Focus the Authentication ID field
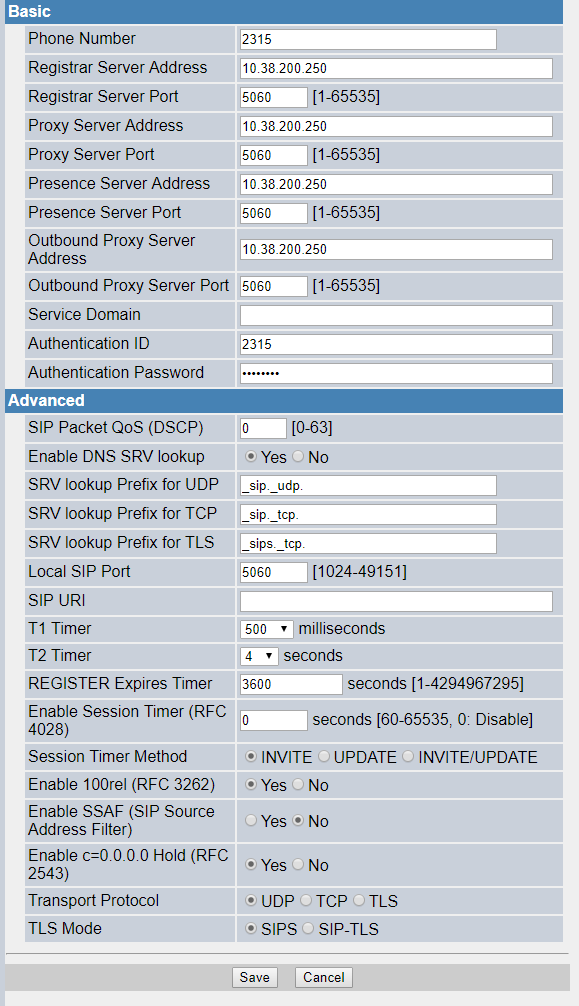 (396, 344)
